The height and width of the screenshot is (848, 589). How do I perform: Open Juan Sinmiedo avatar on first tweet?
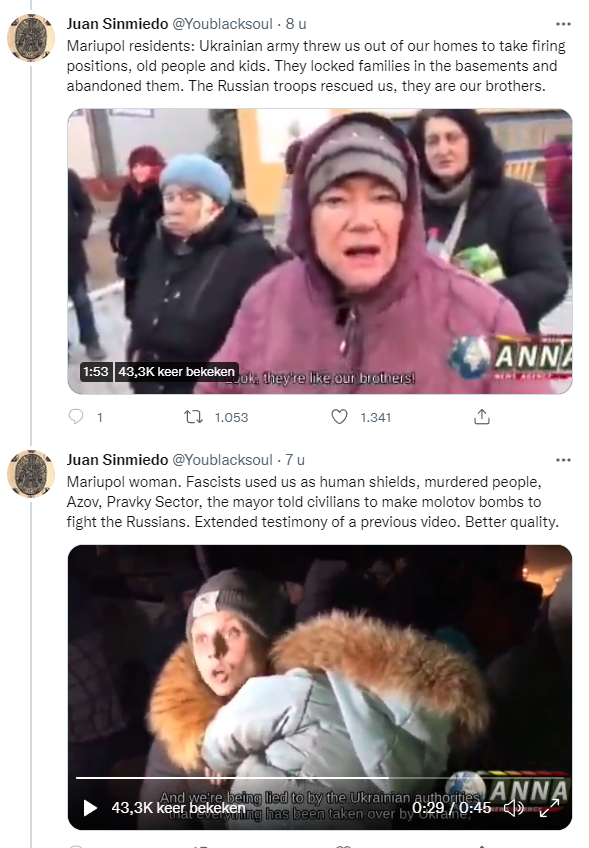pyautogui.click(x=31, y=37)
